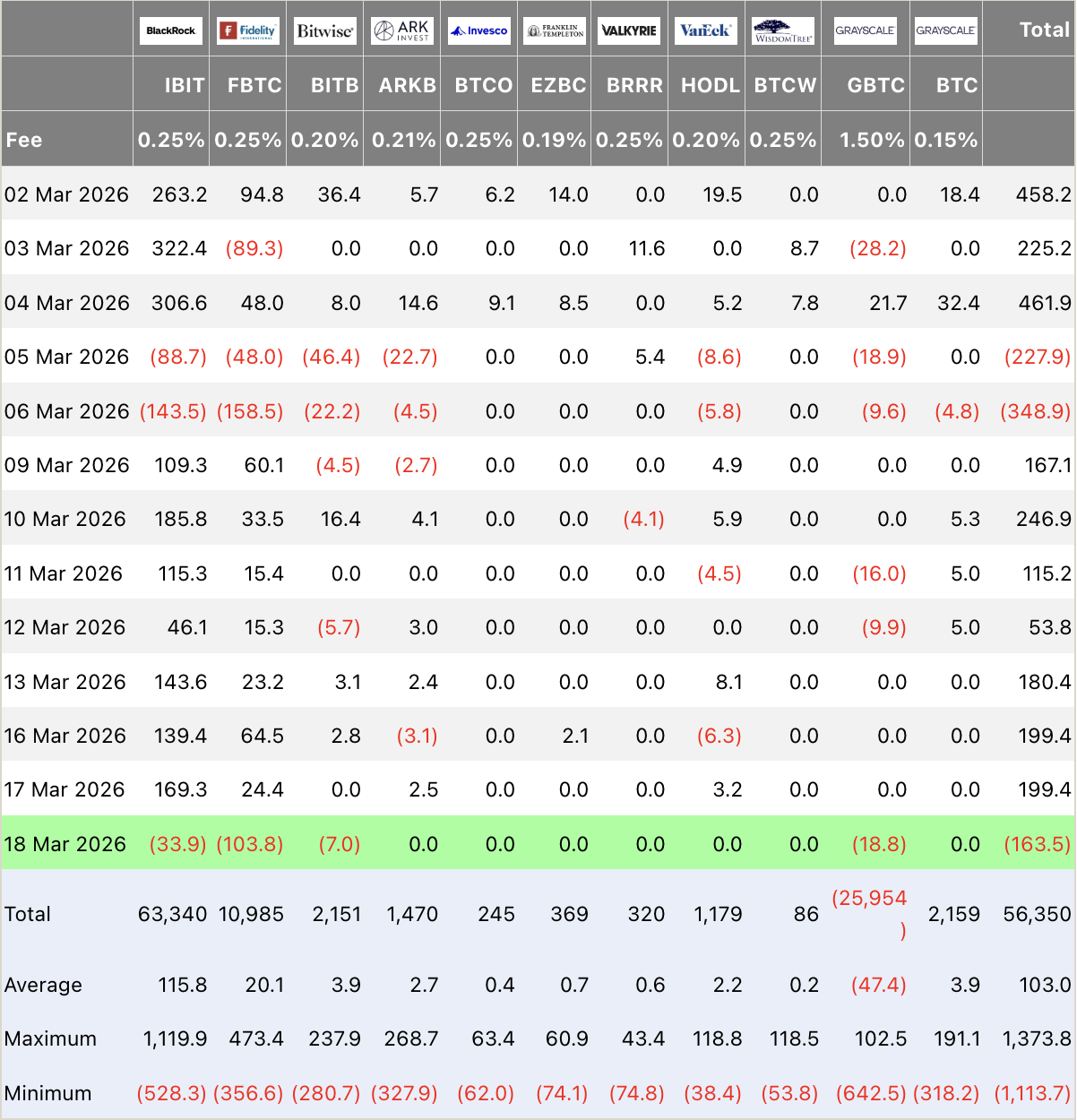
Task: Click the BlackRock logo in header
Action: pyautogui.click(x=171, y=30)
